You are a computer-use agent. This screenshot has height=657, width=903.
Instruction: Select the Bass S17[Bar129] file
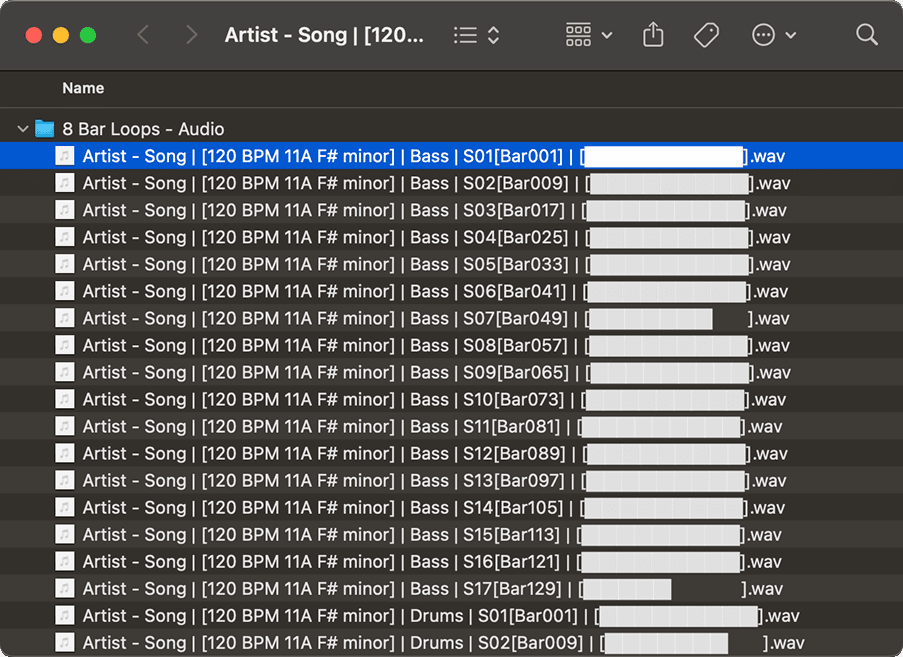coord(400,588)
